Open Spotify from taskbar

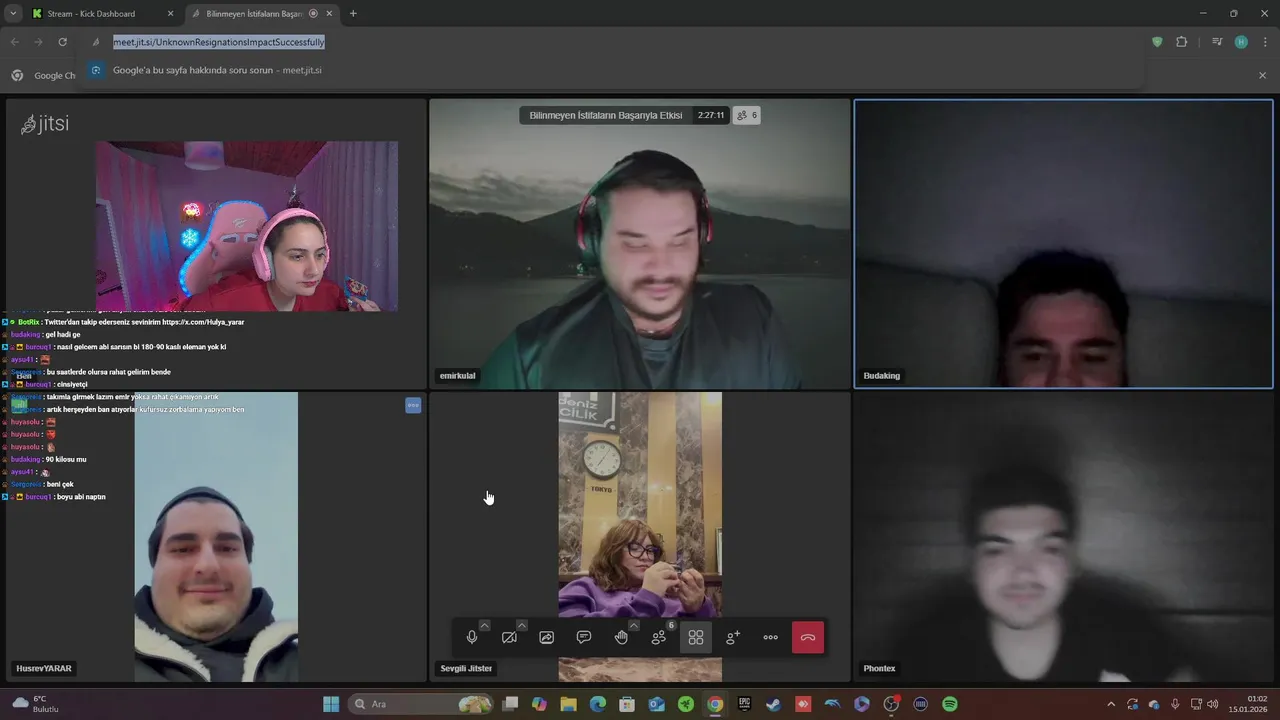(x=950, y=704)
